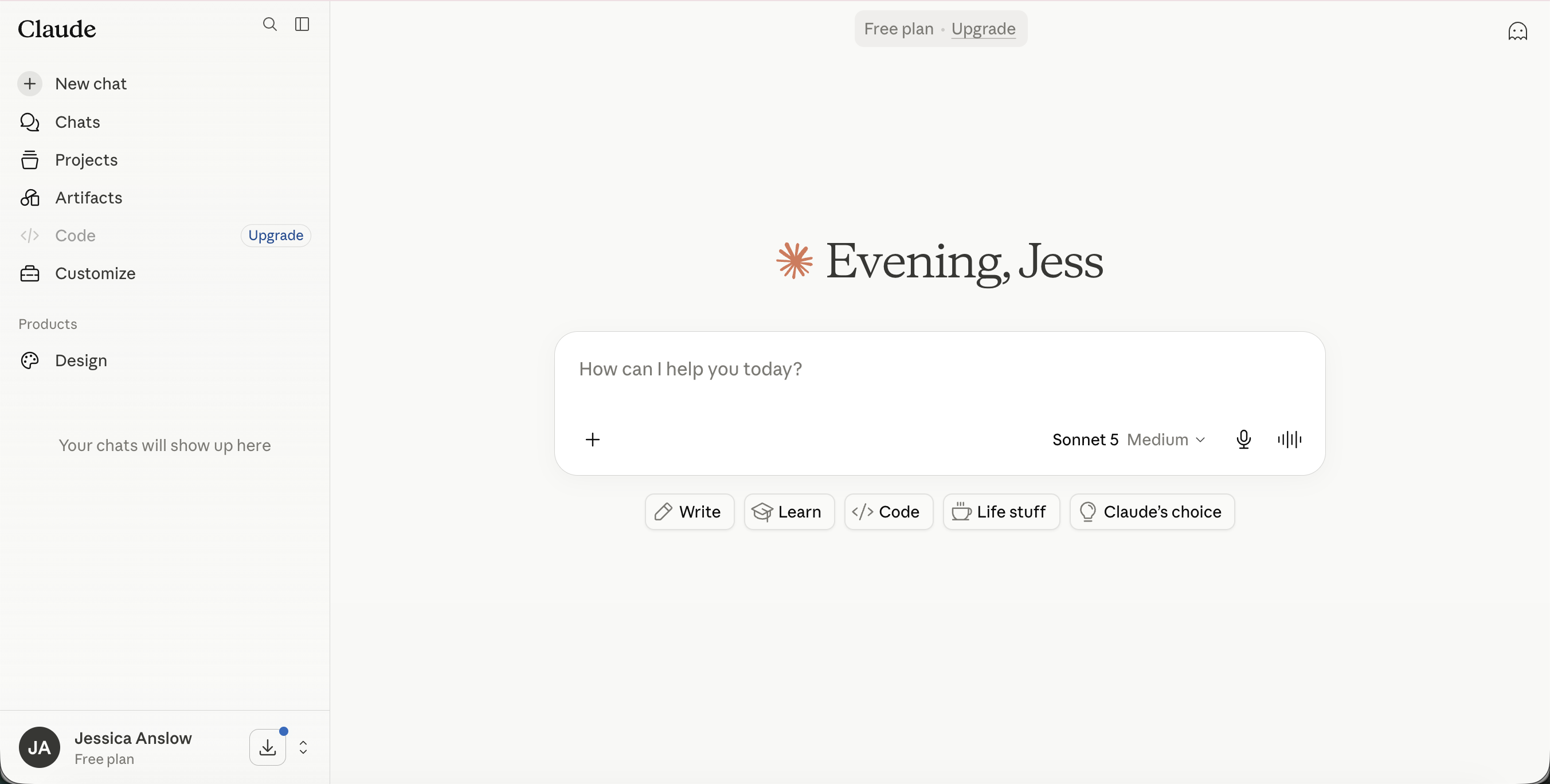
Task: Open the Projects menu item
Action: pos(164,160)
